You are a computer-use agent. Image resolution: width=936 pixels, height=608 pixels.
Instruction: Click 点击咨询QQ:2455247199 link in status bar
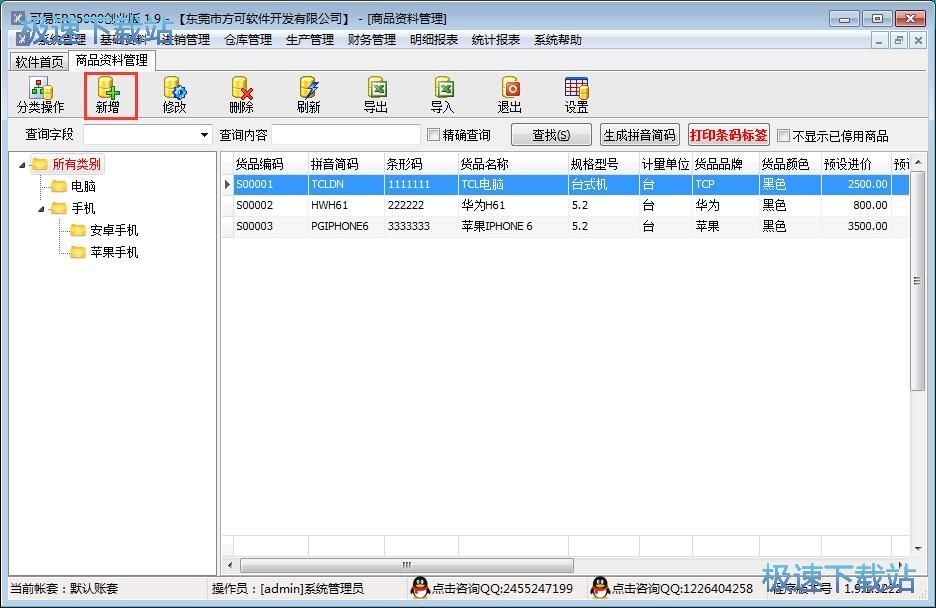502,588
